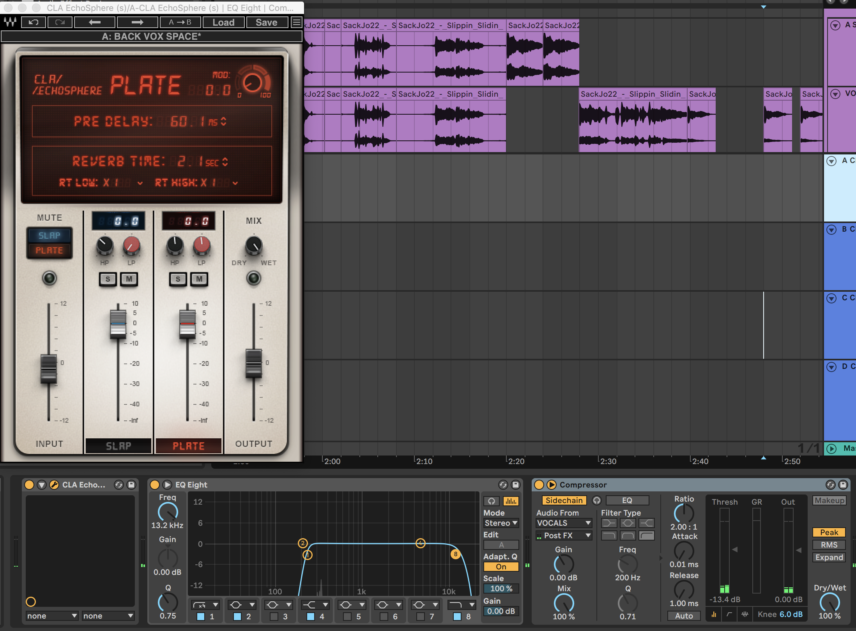Toggle EQ Eight audition headphone mode
Image resolution: width=856 pixels, height=631 pixels.
point(491,501)
